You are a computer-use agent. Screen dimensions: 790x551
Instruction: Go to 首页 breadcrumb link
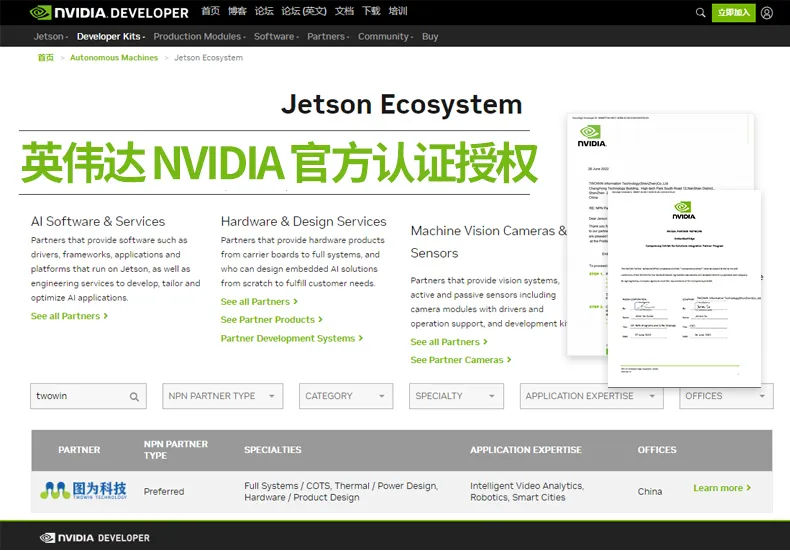point(45,57)
